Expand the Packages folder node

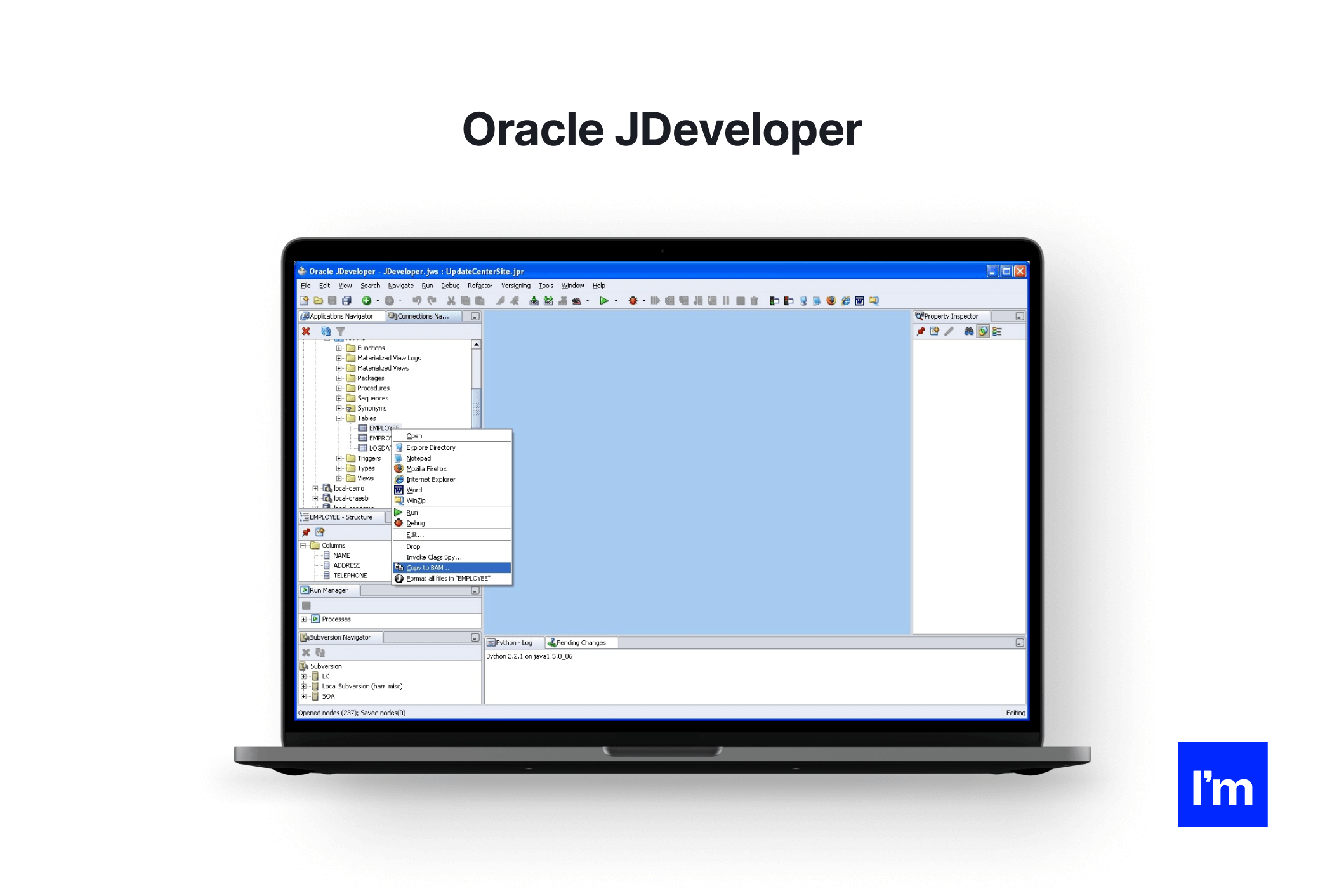click(339, 378)
